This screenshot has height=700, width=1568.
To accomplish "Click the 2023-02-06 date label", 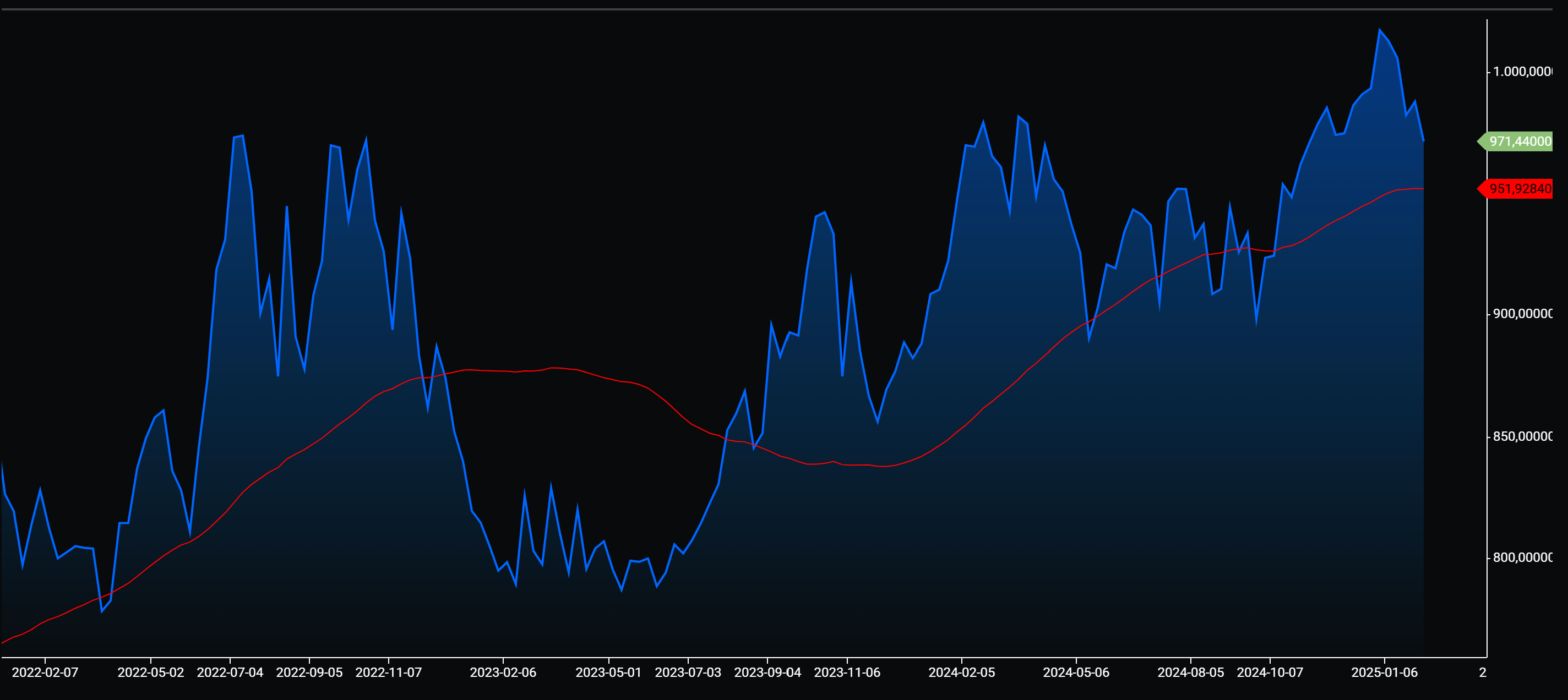I will [x=503, y=672].
